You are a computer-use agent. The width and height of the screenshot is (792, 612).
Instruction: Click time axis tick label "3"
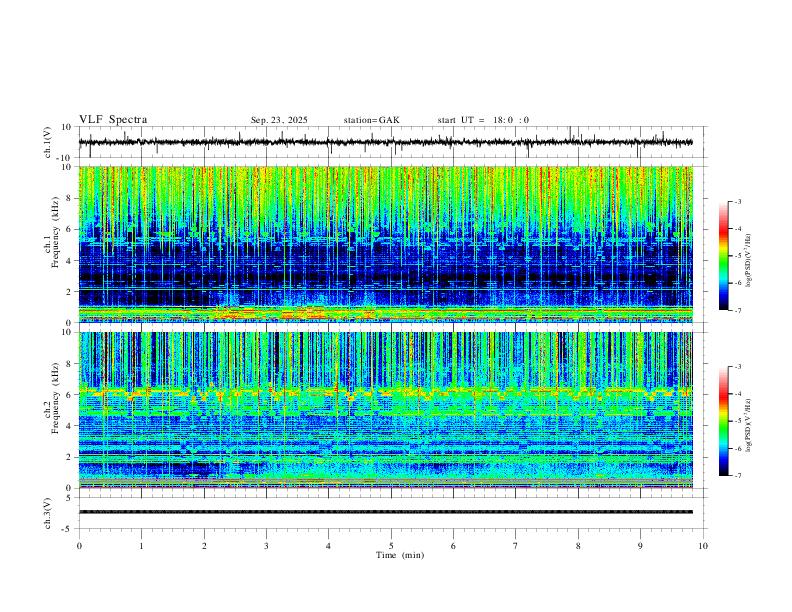(266, 546)
